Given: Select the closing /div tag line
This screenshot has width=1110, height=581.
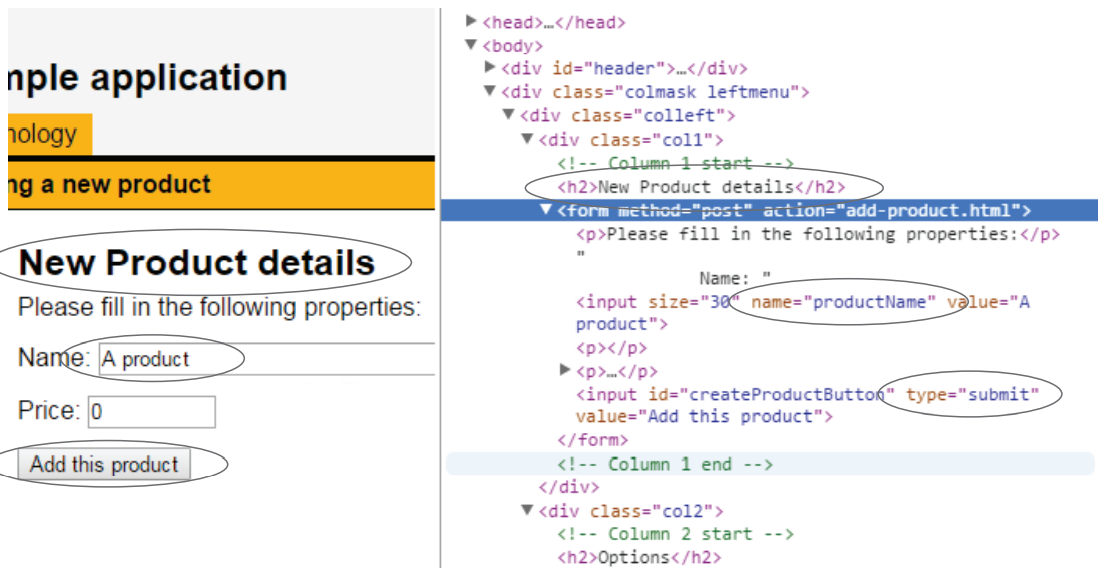Looking at the screenshot, I should [568, 487].
